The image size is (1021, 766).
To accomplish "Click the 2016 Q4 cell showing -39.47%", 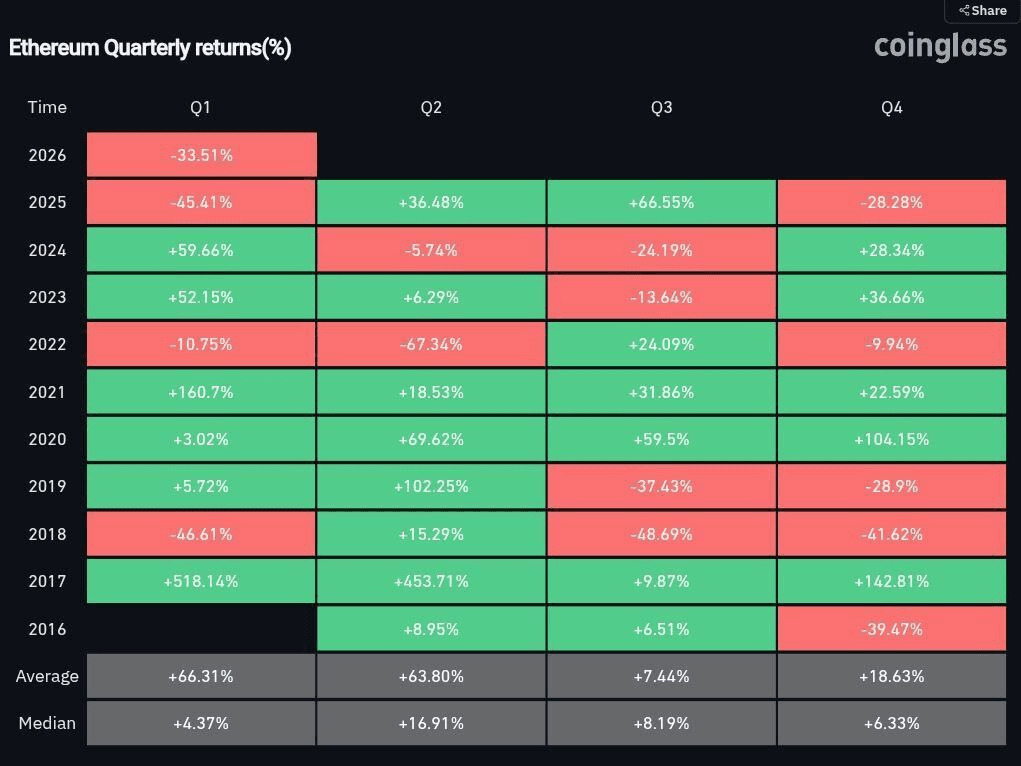I will (891, 629).
